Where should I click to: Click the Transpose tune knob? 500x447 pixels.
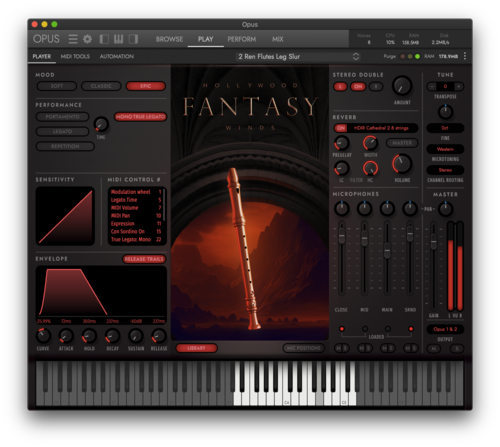point(445,112)
